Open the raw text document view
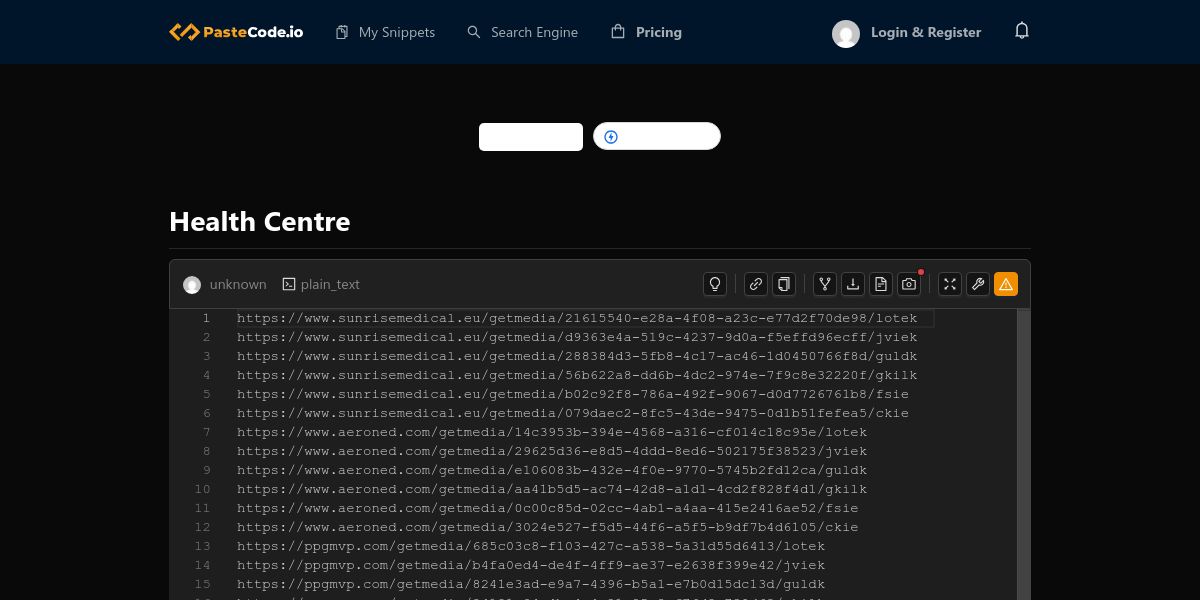 click(x=881, y=284)
